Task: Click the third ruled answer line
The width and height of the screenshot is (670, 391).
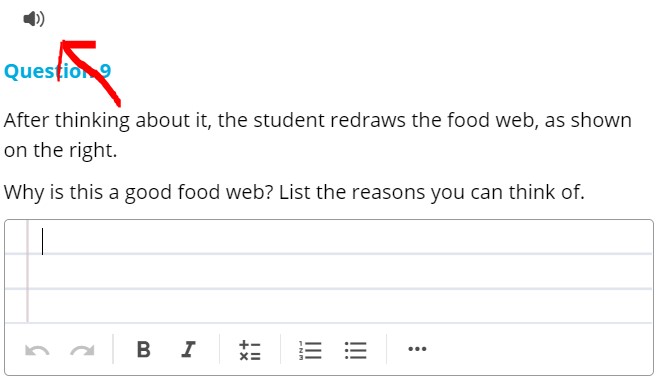Action: point(340,306)
